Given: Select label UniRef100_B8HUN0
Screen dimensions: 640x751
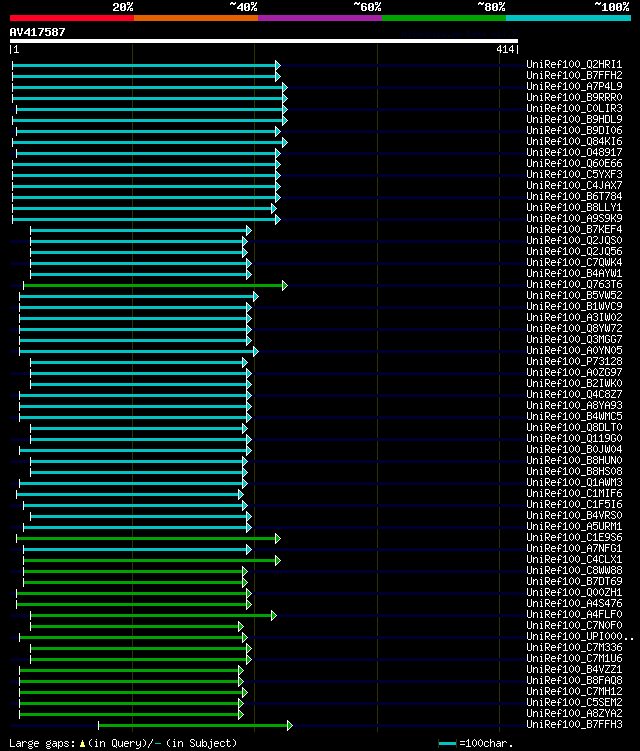Looking at the screenshot, I should click(x=574, y=461).
